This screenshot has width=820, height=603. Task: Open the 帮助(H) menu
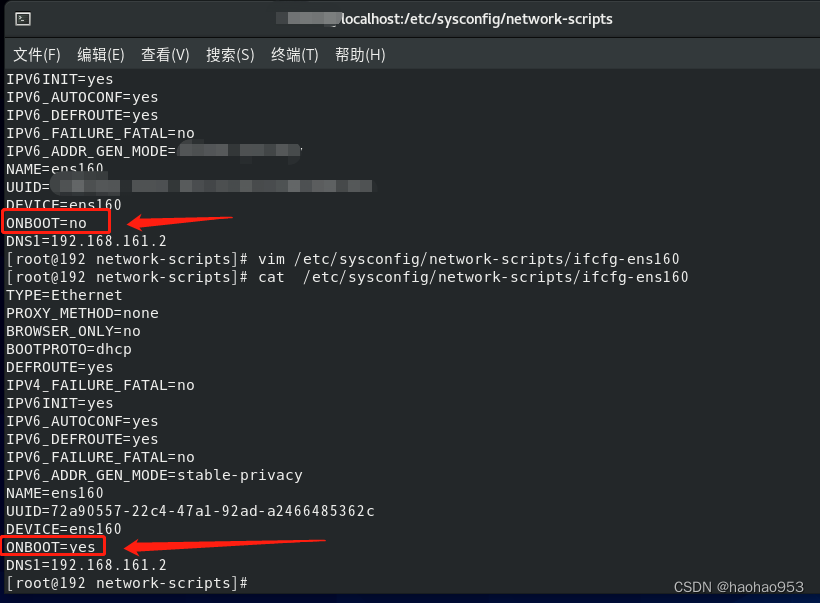(359, 55)
